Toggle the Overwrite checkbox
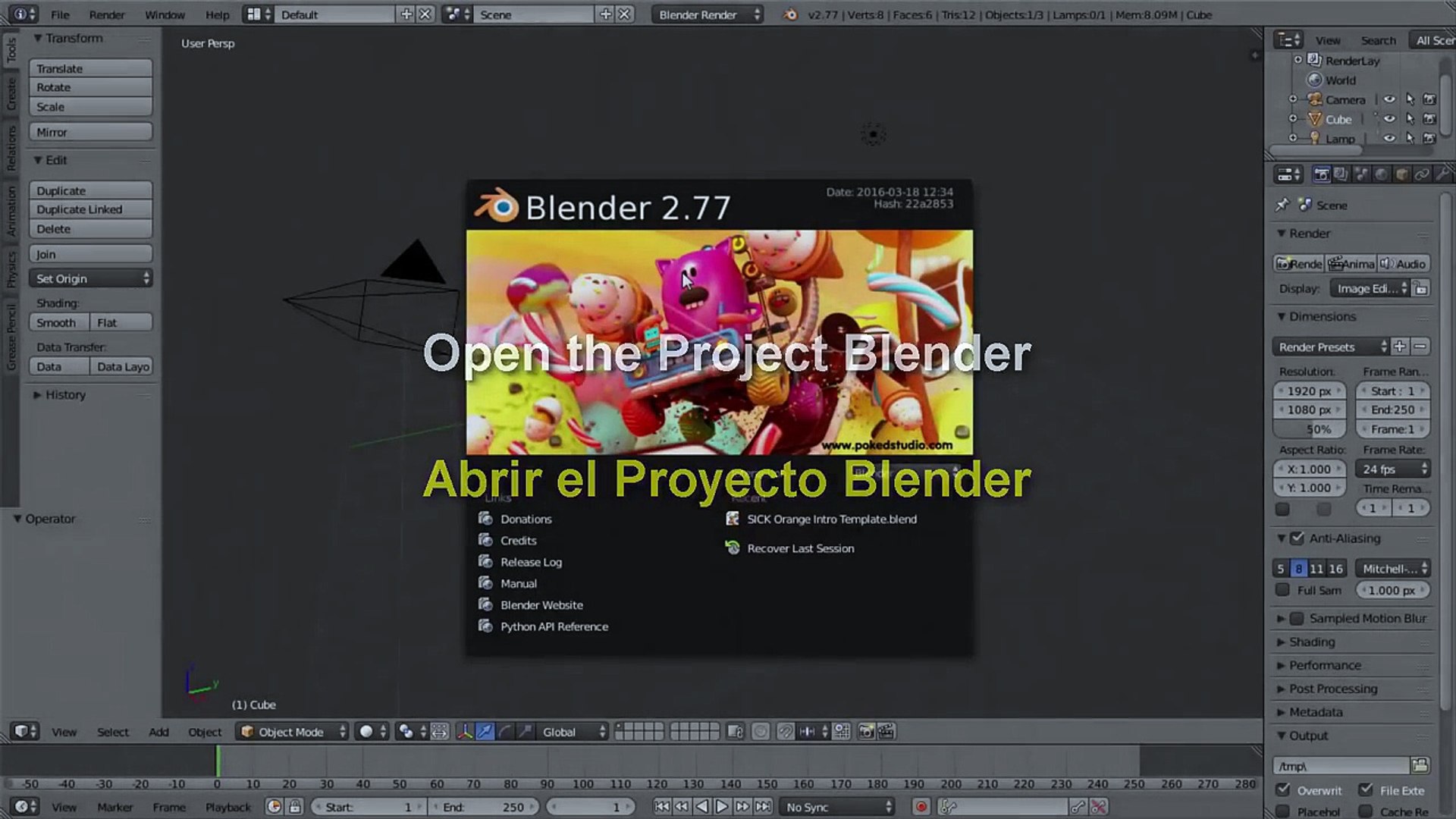The height and width of the screenshot is (819, 1456). tap(1283, 790)
